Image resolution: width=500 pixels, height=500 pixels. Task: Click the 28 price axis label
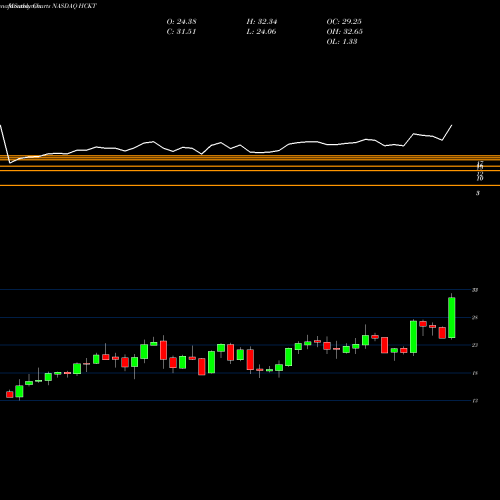475,318
